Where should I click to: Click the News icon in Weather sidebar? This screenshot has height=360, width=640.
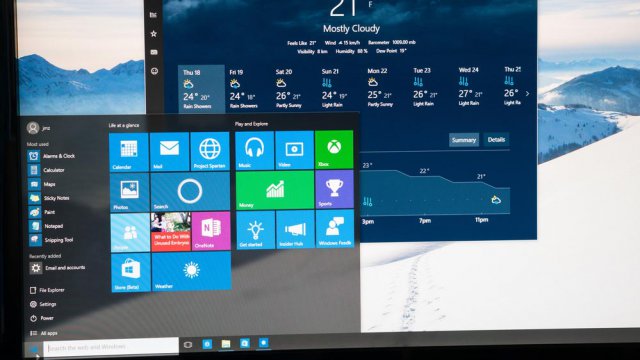point(154,52)
